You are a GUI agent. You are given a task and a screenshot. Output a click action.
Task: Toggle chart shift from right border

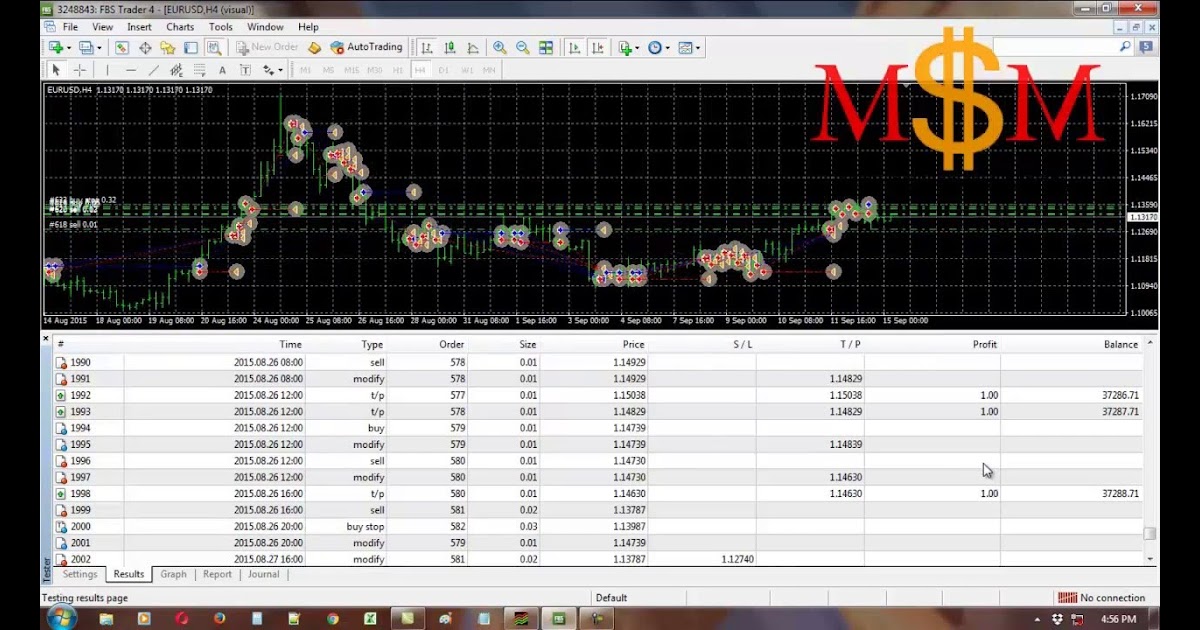click(x=597, y=48)
